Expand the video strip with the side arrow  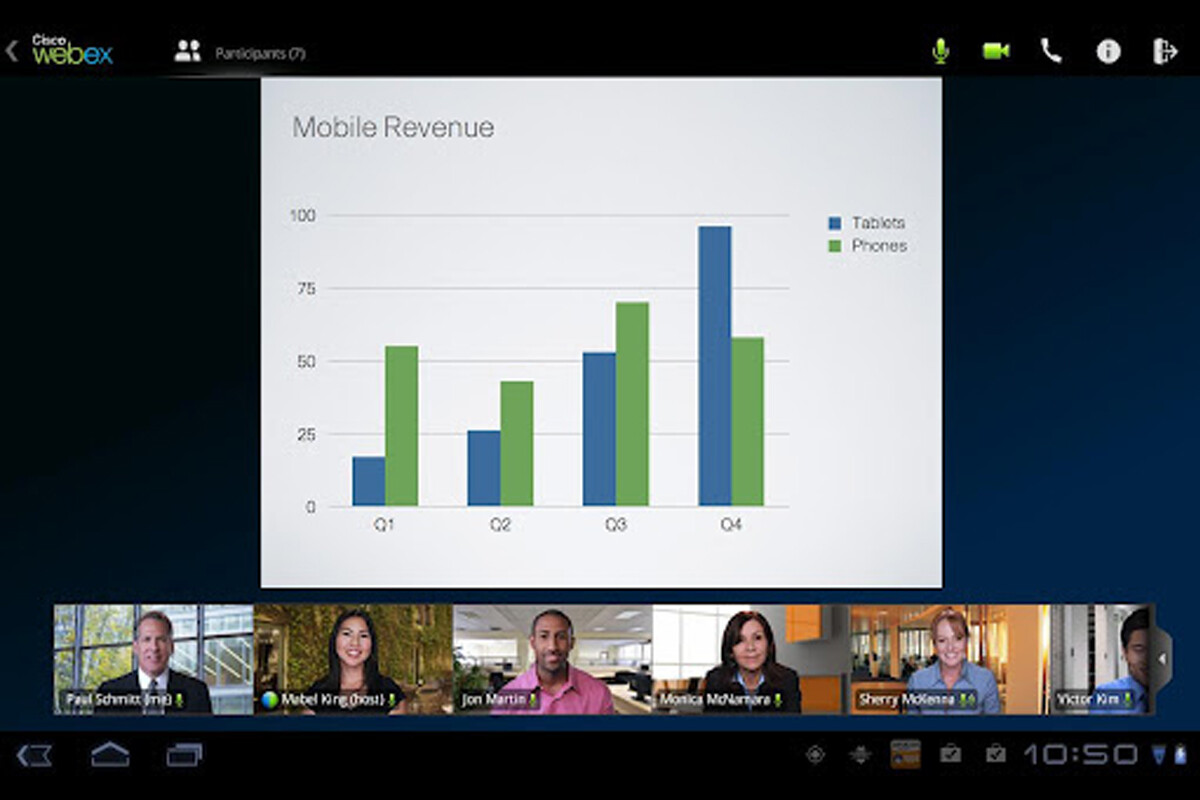point(1161,659)
